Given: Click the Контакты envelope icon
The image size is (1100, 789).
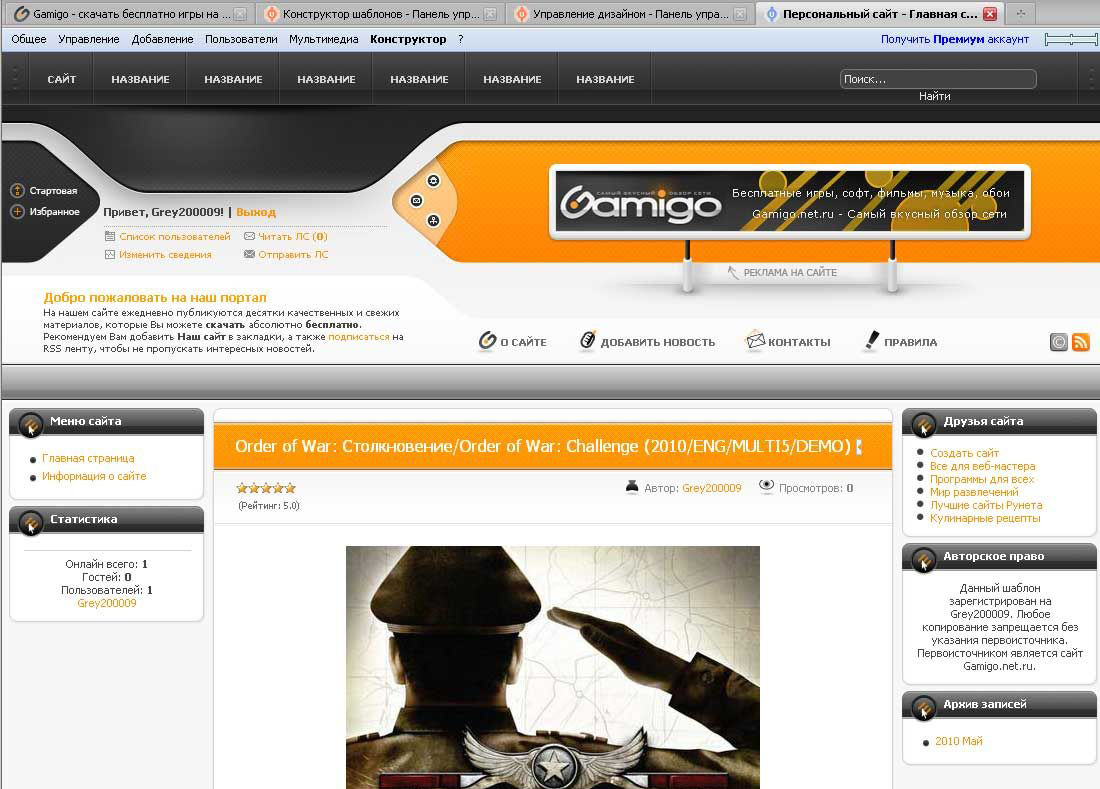Looking at the screenshot, I should tap(755, 340).
